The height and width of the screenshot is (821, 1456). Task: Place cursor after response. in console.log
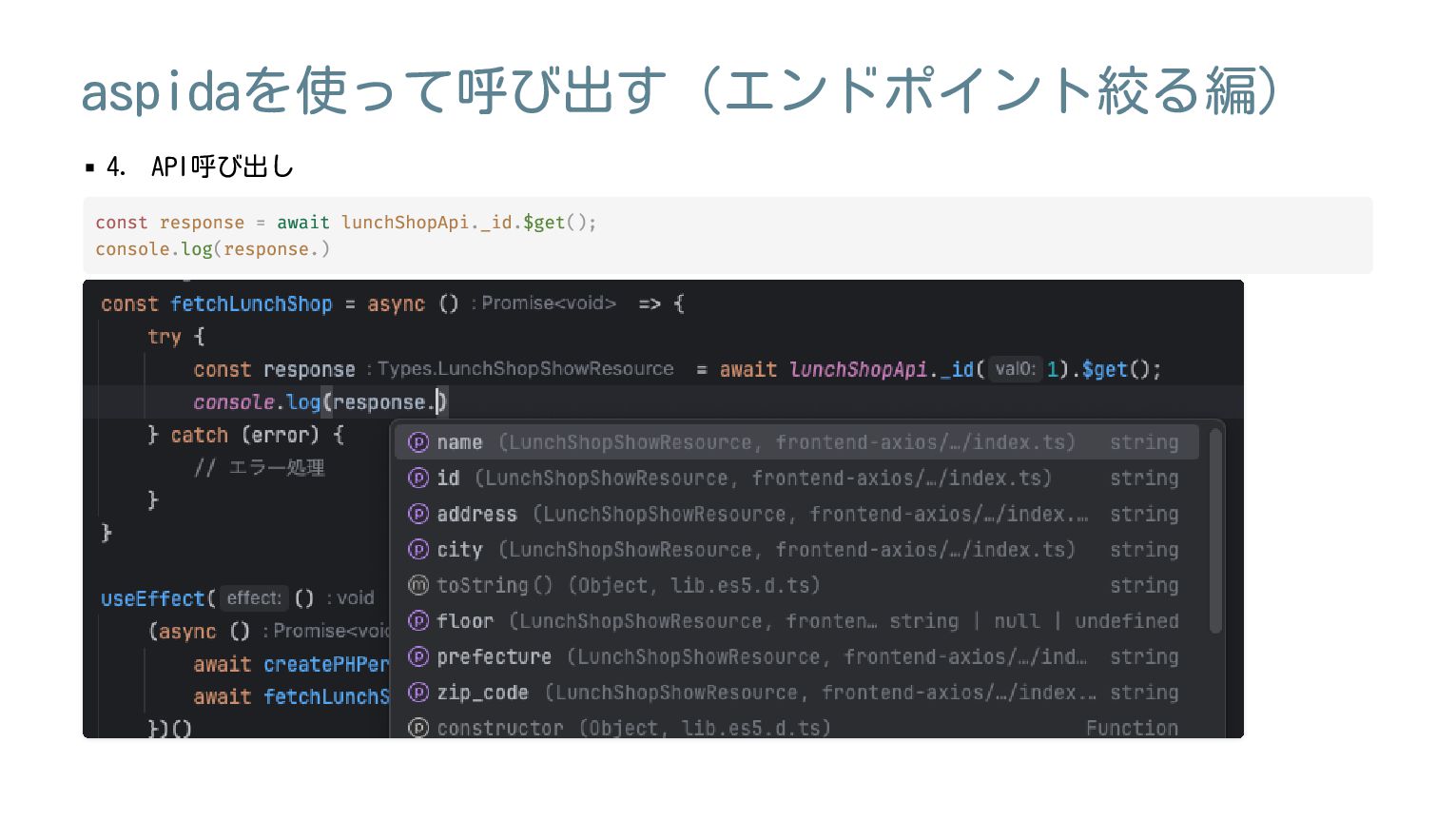(437, 402)
